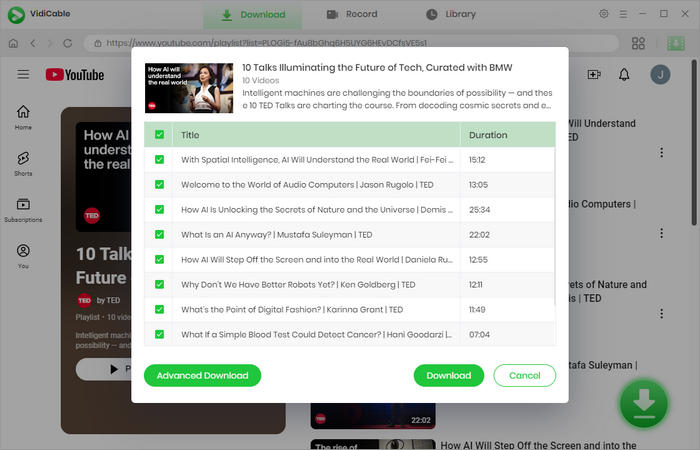
Task: Click the URL address bar
Action: [x=350, y=43]
